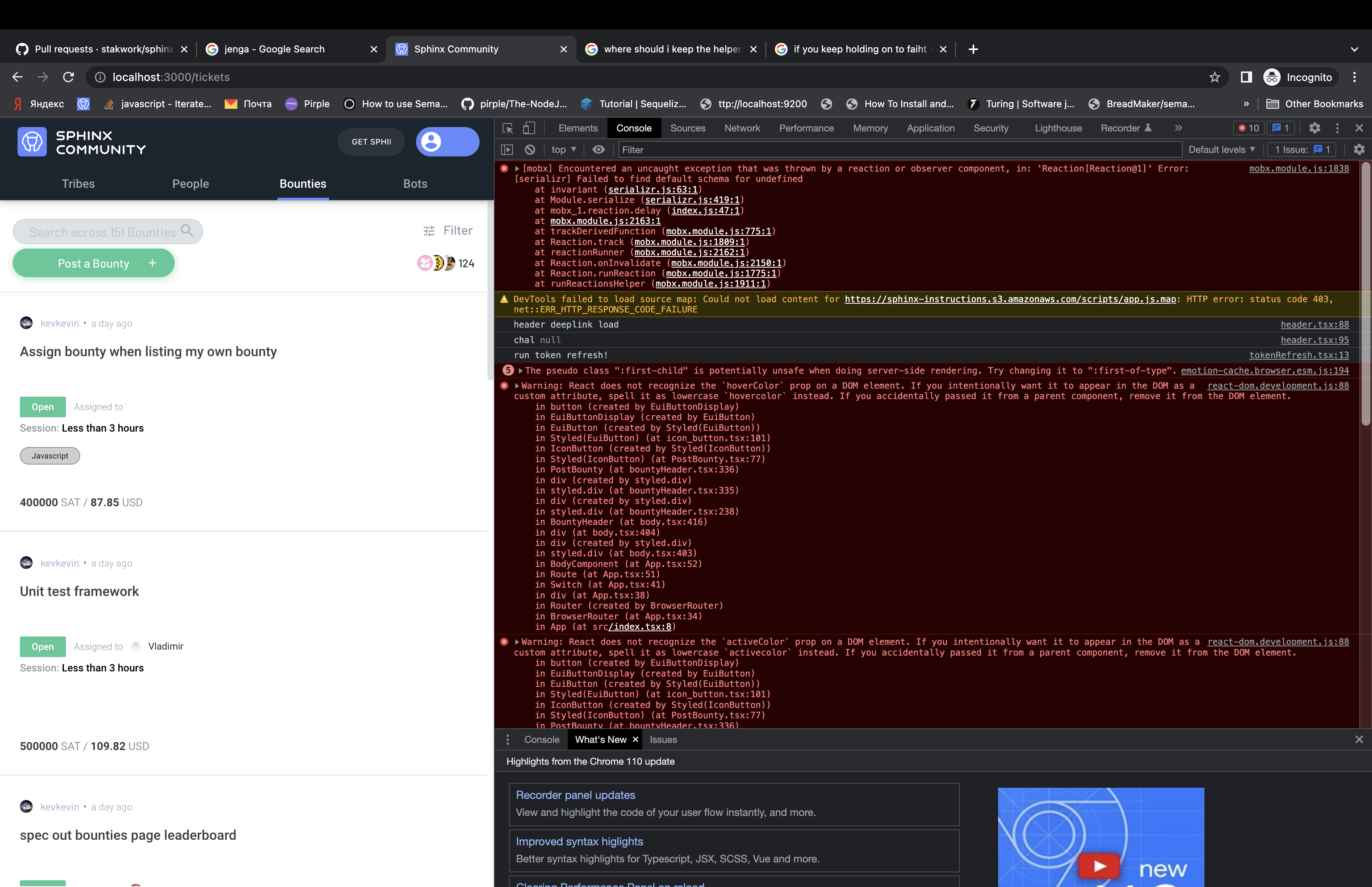The width and height of the screenshot is (1372, 887).
Task: Toggle the device toolbar icon
Action: coord(528,128)
